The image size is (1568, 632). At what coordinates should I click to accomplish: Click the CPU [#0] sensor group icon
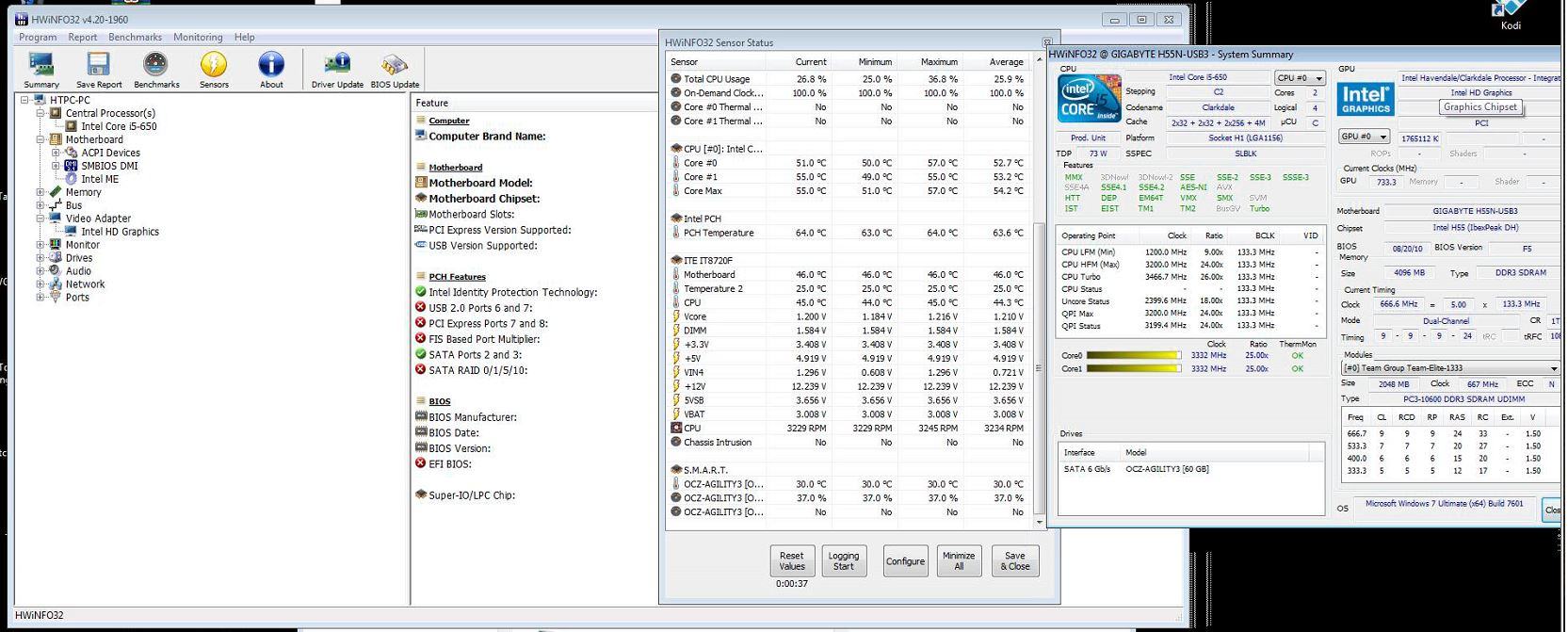(x=676, y=149)
